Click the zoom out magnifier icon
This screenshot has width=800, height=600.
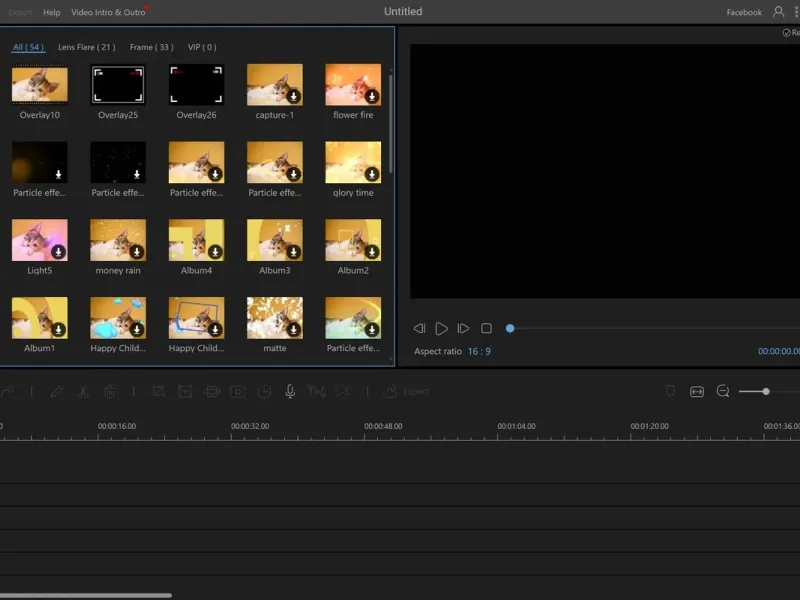click(723, 392)
